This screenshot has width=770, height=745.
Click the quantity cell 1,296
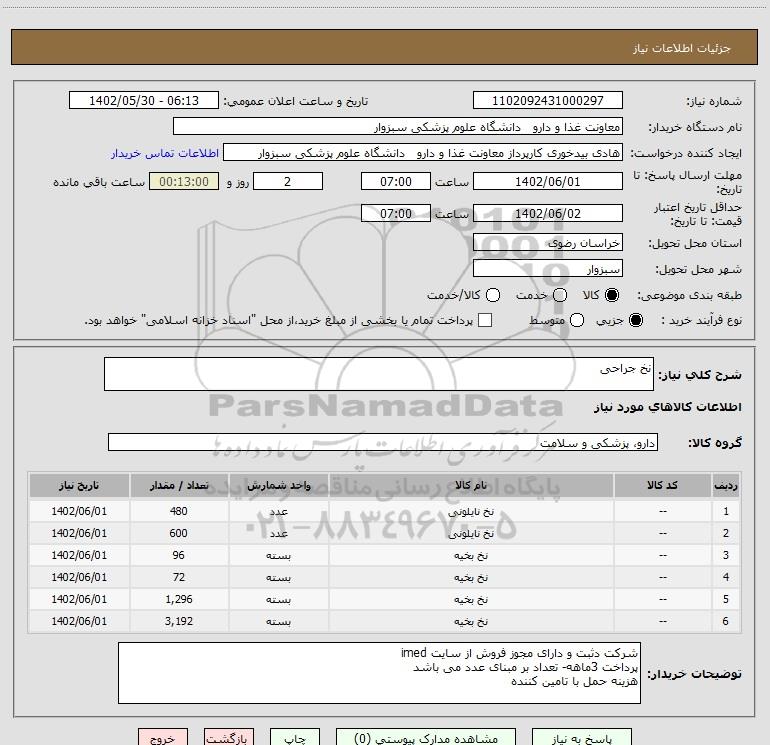[x=179, y=599]
